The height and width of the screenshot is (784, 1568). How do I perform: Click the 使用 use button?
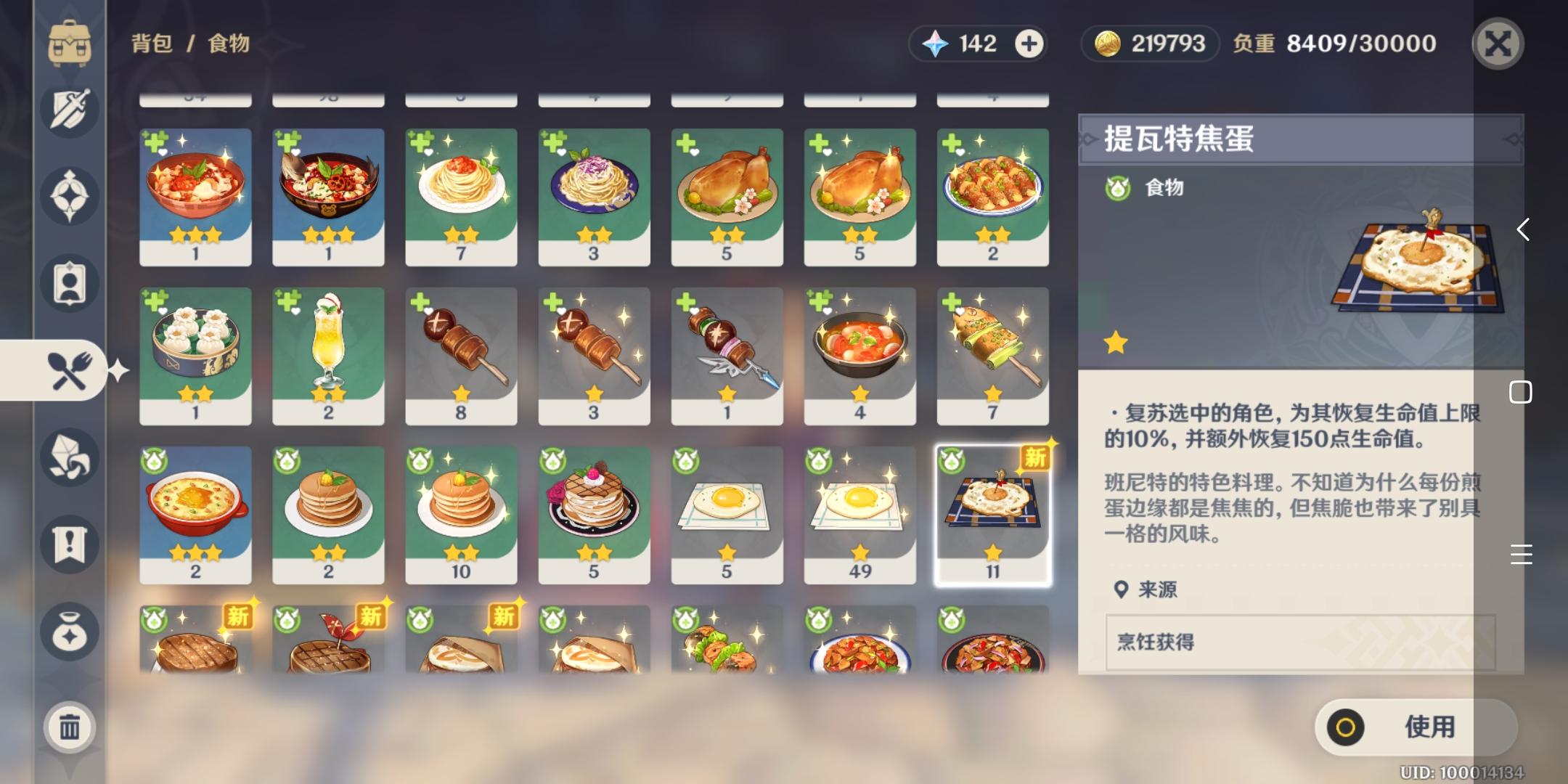pyautogui.click(x=1416, y=727)
